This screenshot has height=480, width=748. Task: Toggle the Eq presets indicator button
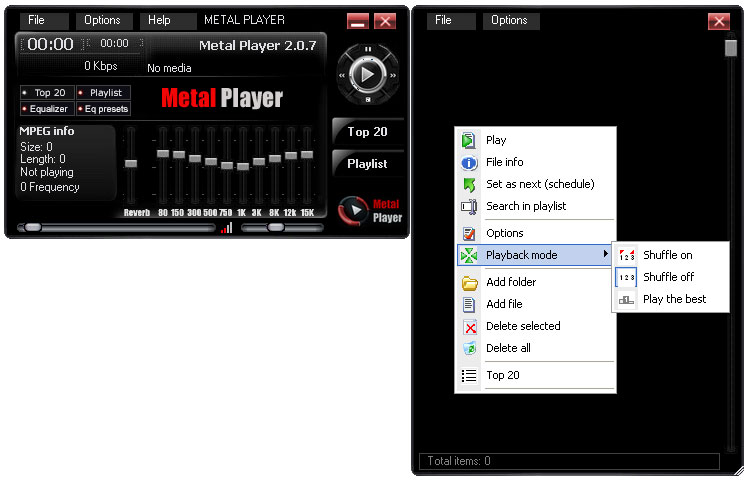tap(103, 109)
